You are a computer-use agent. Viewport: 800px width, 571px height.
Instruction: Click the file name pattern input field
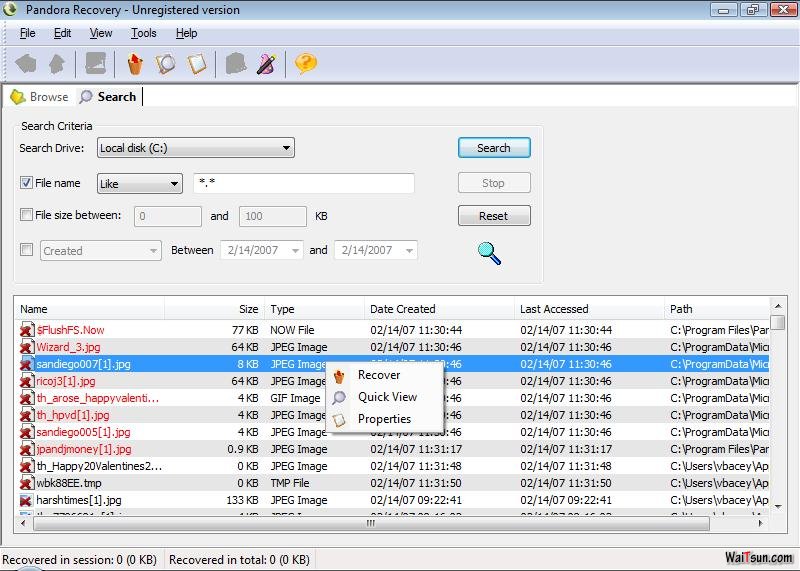click(x=303, y=184)
